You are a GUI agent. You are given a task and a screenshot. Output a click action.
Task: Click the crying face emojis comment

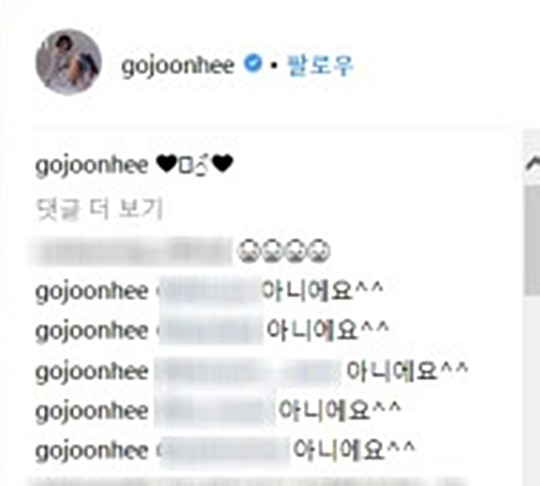pyautogui.click(x=284, y=251)
